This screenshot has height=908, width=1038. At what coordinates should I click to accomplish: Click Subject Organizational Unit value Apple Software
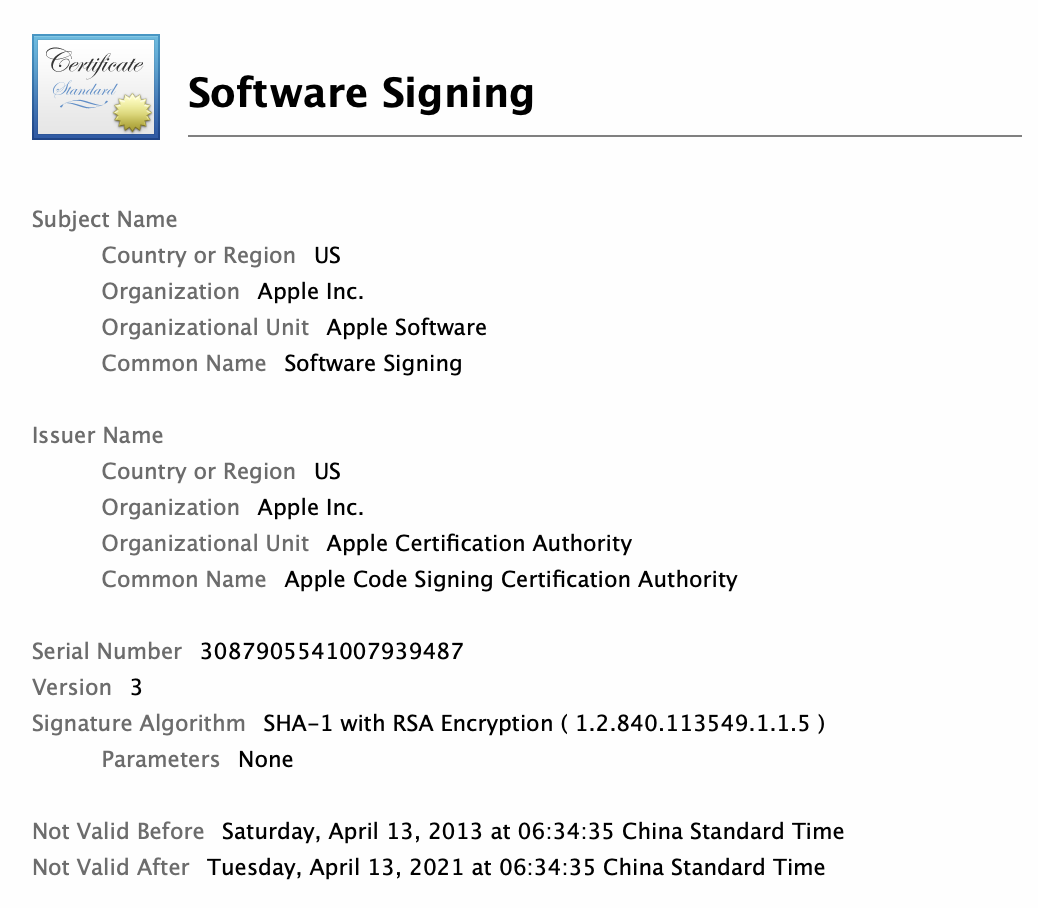click(406, 327)
